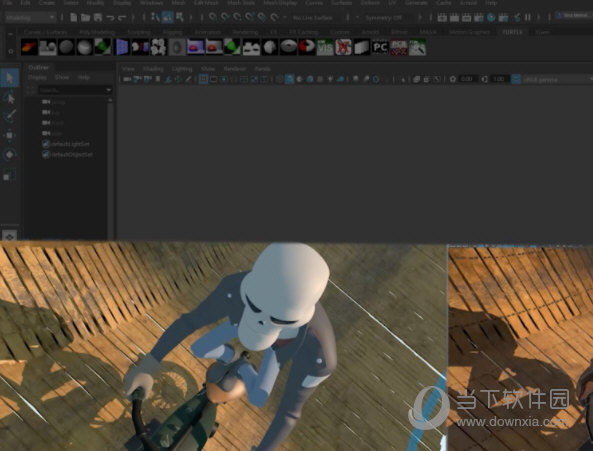Pick the Paint selection tool
Viewport: 593px width, 451px height.
(10, 116)
